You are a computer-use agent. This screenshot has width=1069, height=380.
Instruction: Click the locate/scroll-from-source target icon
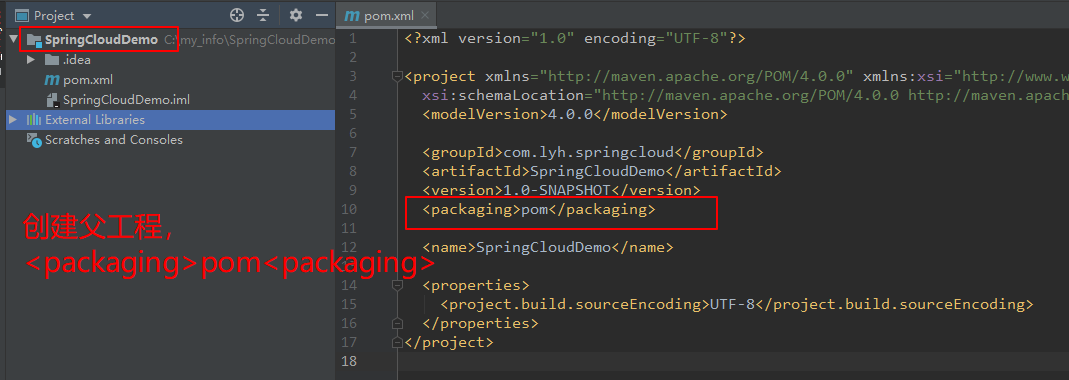pyautogui.click(x=237, y=15)
